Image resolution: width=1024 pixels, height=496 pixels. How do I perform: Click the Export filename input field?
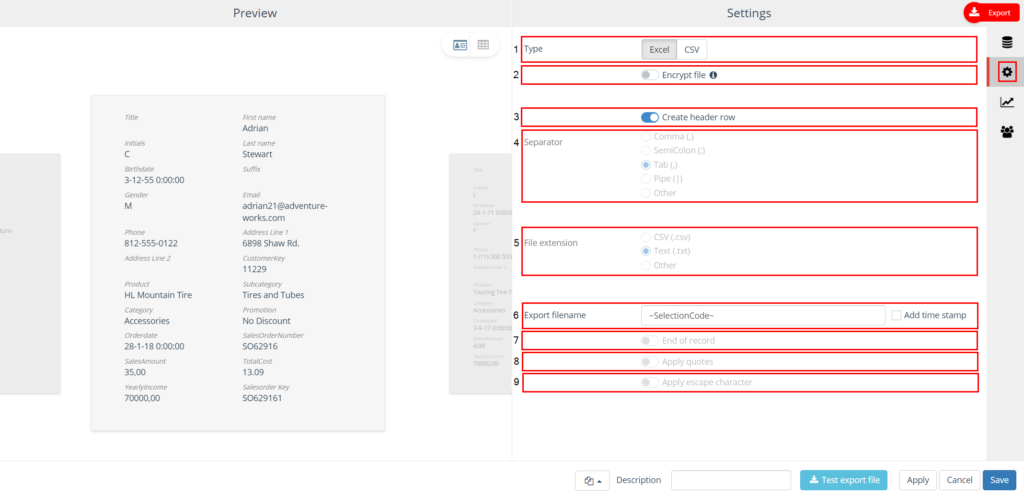tap(762, 315)
